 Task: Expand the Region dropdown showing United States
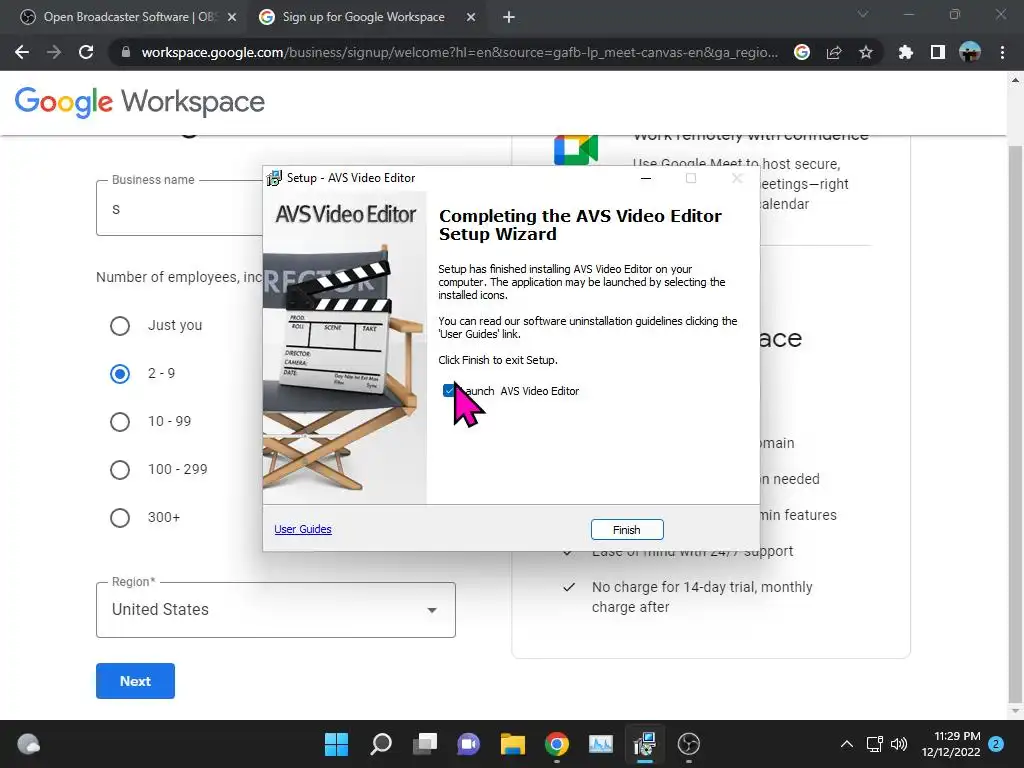click(x=276, y=610)
